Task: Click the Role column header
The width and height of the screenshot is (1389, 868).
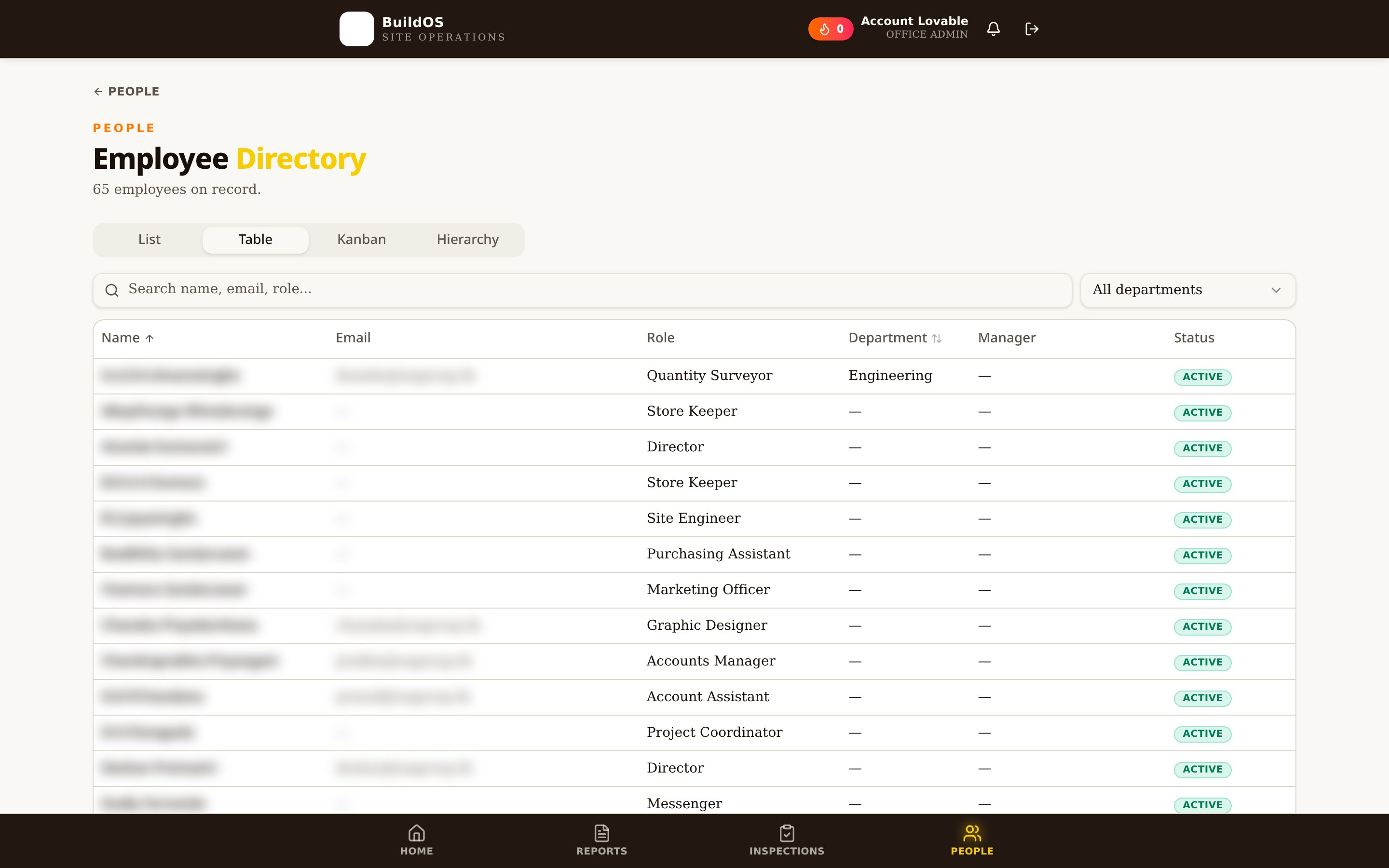Action: click(x=661, y=338)
